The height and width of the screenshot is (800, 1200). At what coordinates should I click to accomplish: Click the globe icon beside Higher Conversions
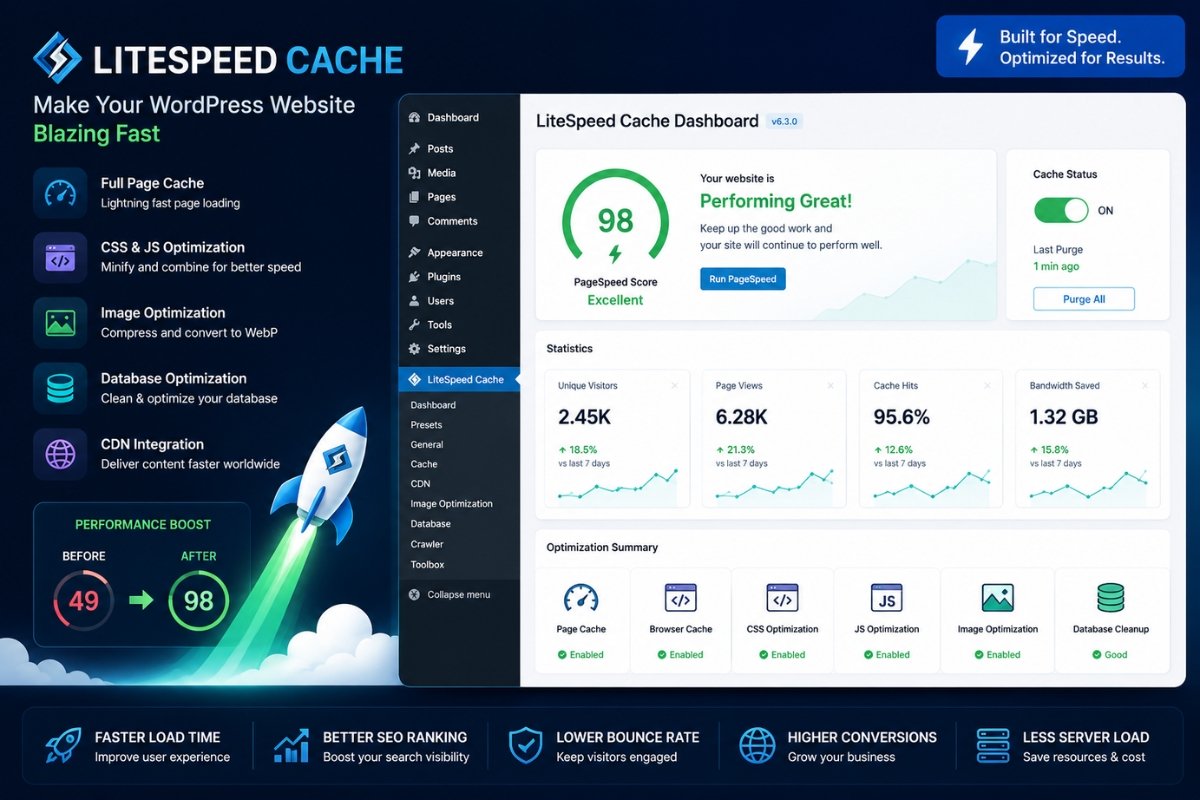pyautogui.click(x=757, y=746)
